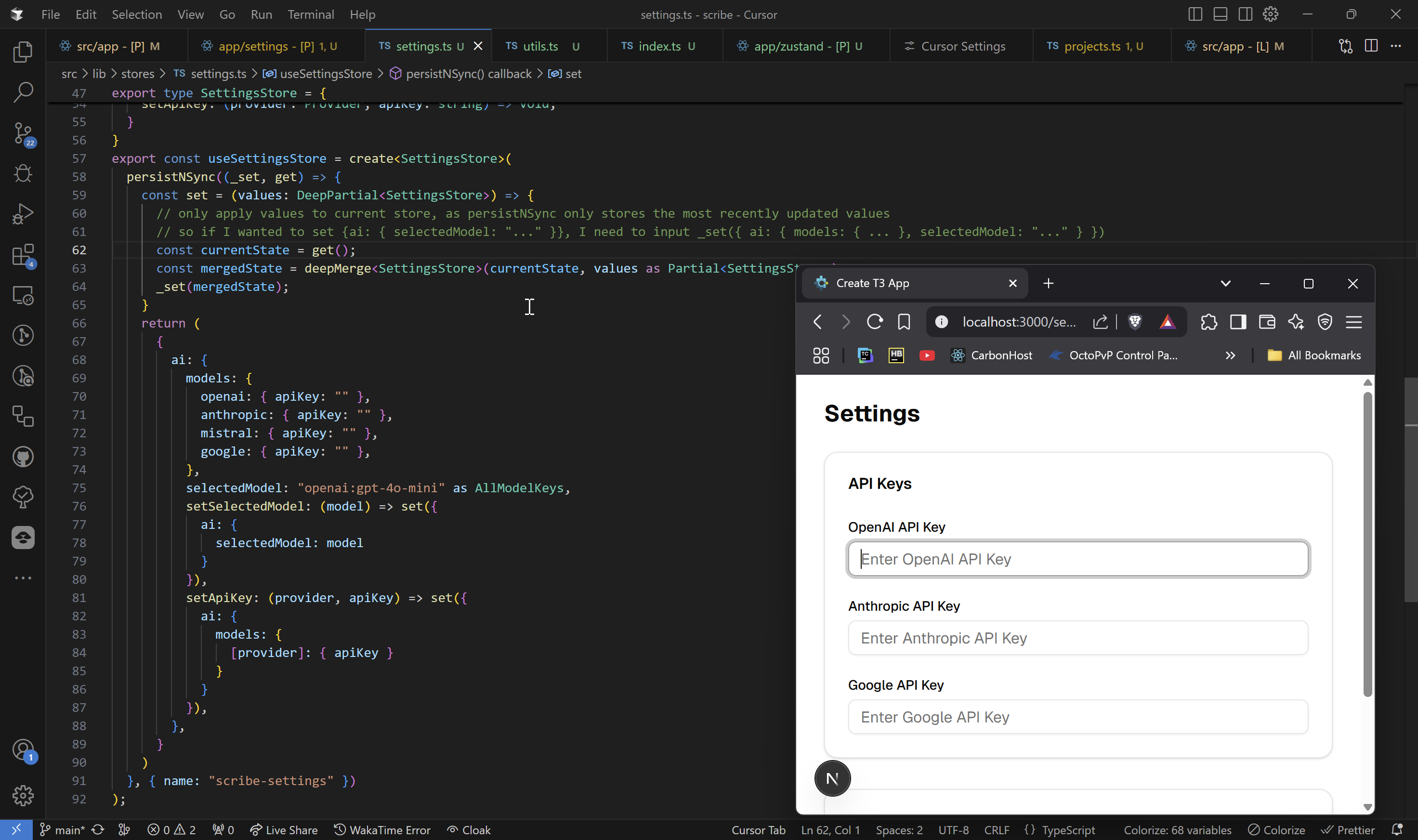This screenshot has height=840, width=1418.
Task: Open the browser wallet icon
Action: (x=1267, y=322)
